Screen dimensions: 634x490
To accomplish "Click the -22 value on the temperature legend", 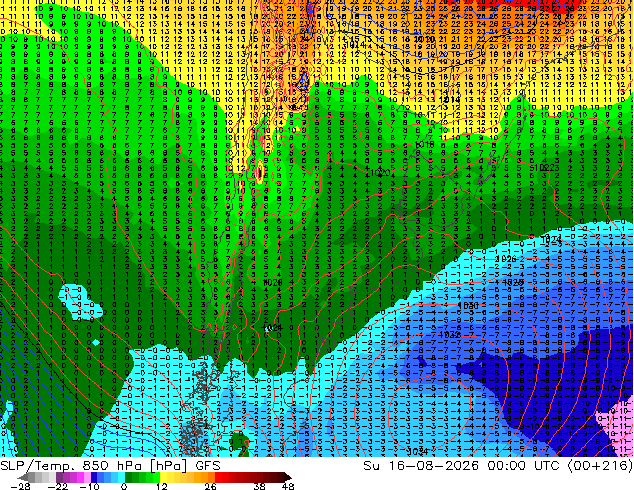I will click(58, 486).
